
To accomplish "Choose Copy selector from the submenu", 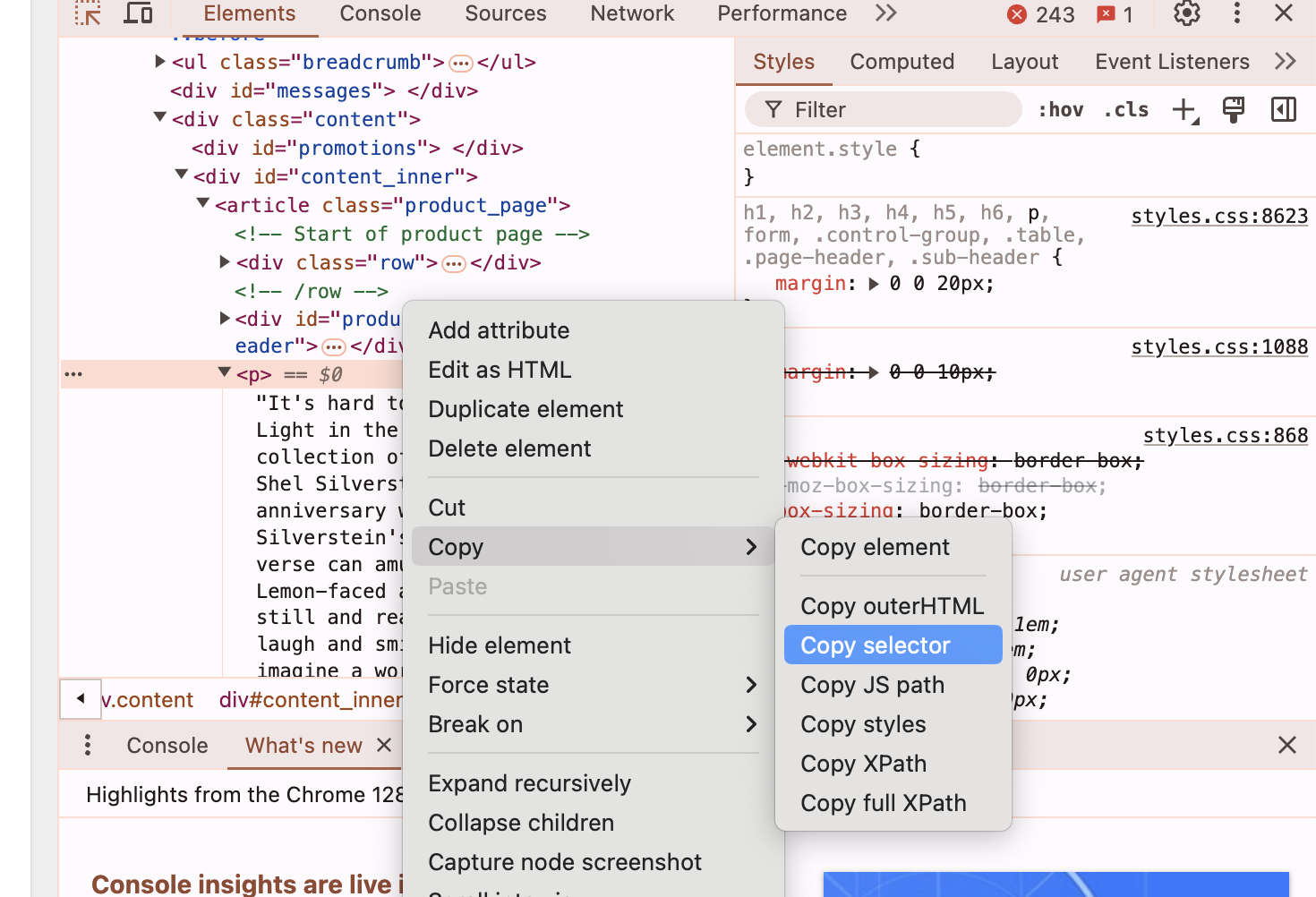I will [875, 645].
